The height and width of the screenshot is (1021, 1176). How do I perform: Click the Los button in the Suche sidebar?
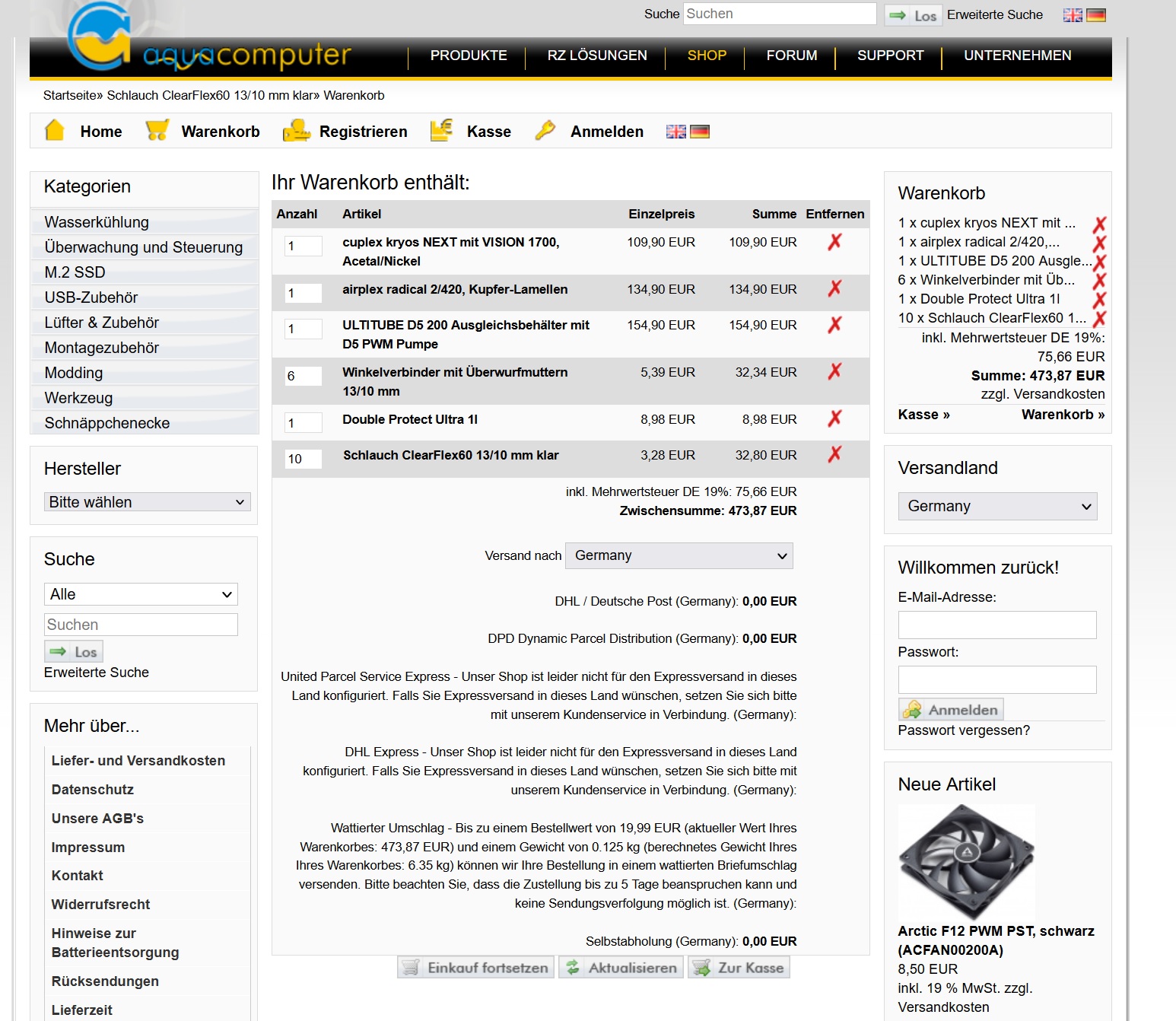[74, 651]
